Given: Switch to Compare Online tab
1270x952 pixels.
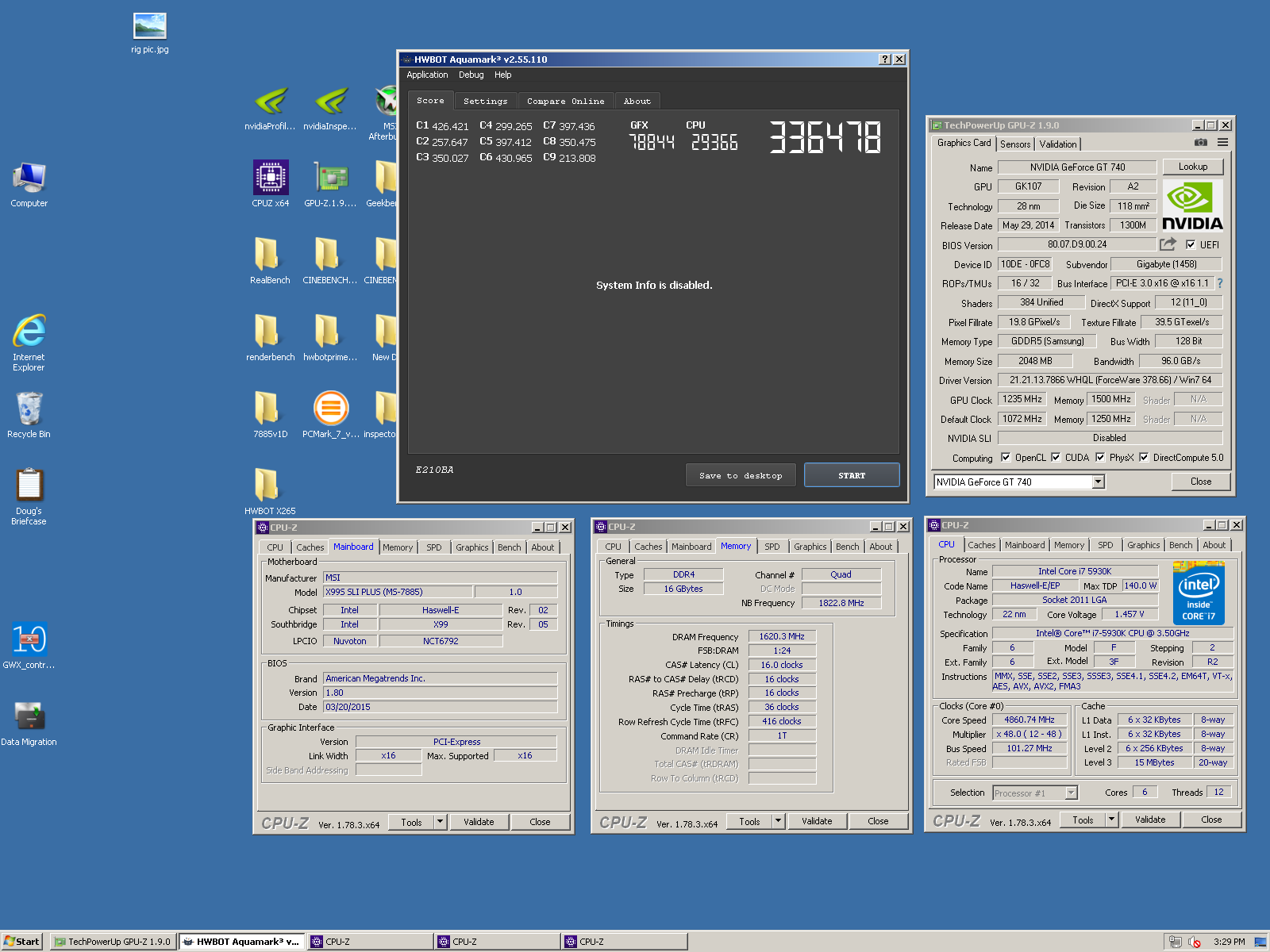Looking at the screenshot, I should [x=565, y=101].
